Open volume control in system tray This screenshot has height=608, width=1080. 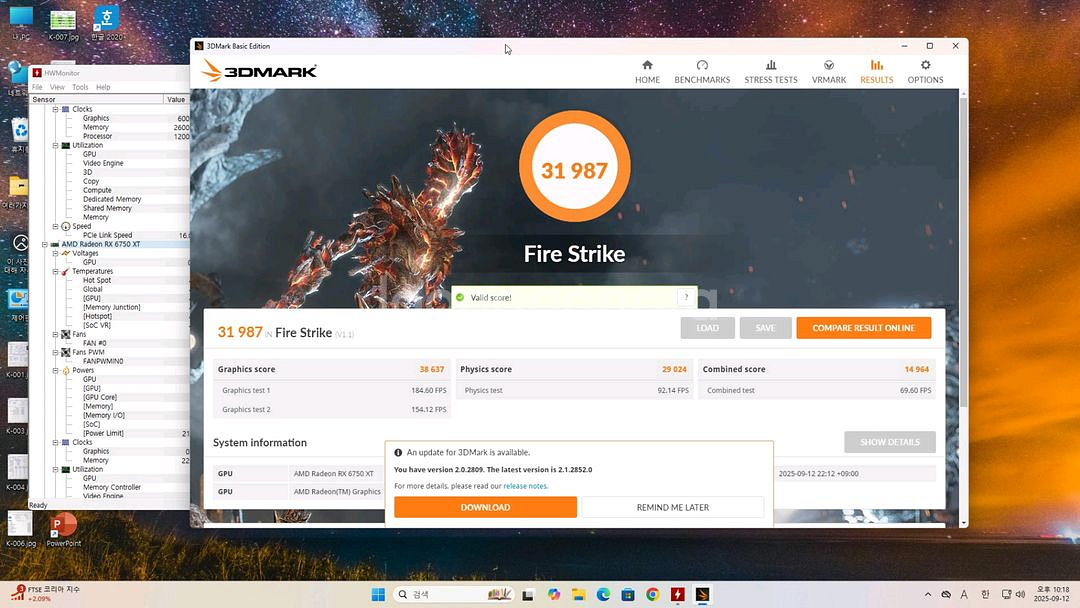point(1020,594)
